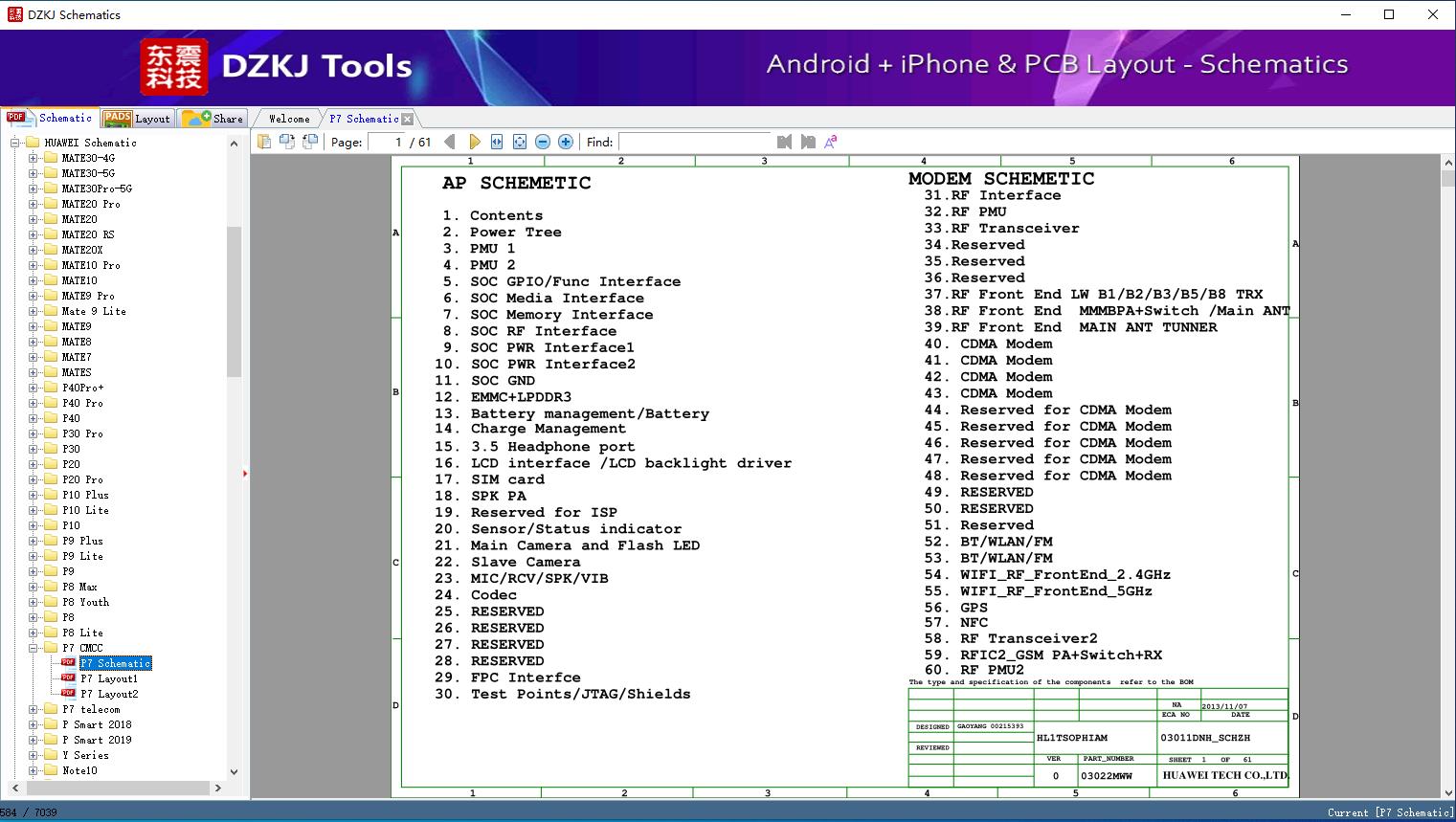The image size is (1456, 822).
Task: Open P7 Layout1 file
Action: [x=108, y=678]
